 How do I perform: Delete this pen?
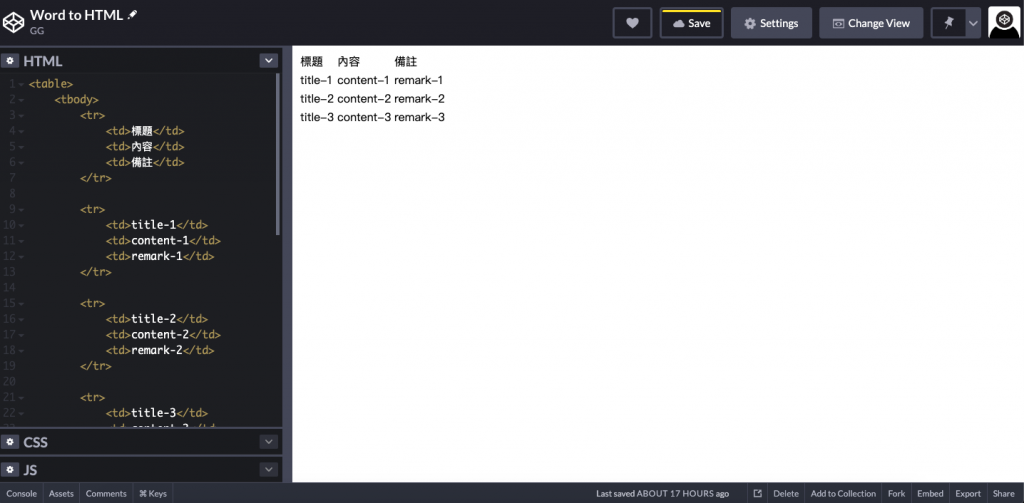786,494
